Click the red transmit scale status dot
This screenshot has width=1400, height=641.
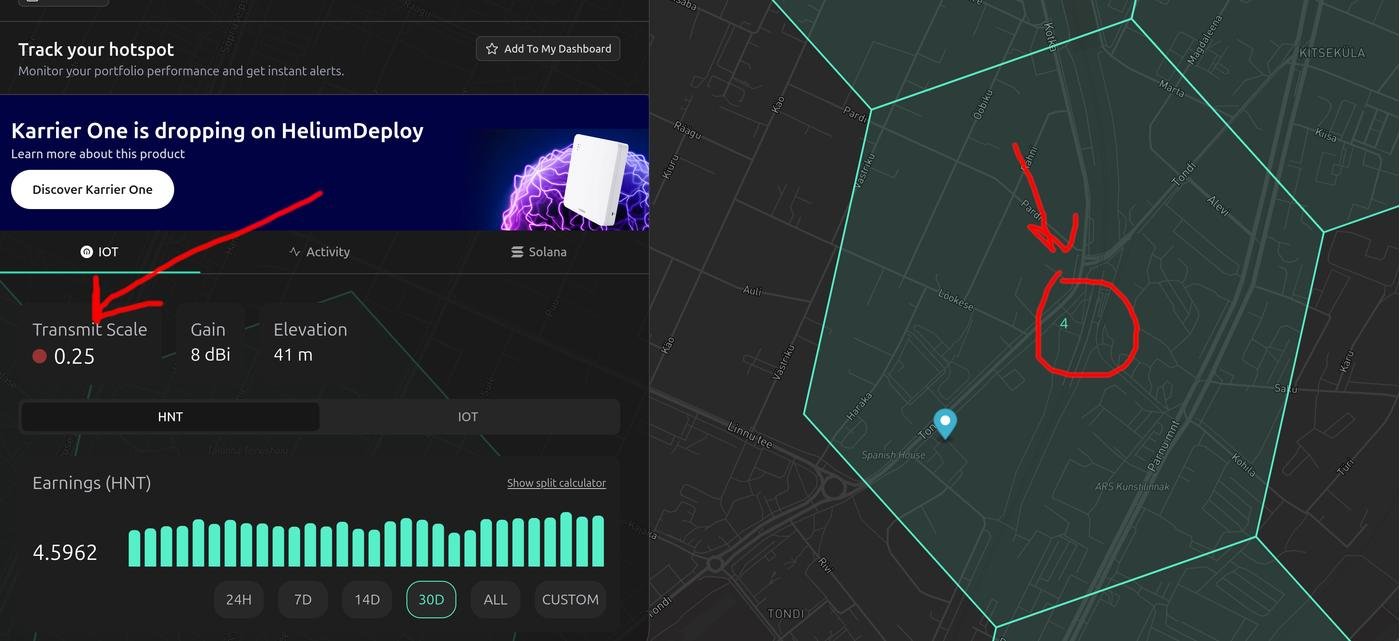click(40, 356)
